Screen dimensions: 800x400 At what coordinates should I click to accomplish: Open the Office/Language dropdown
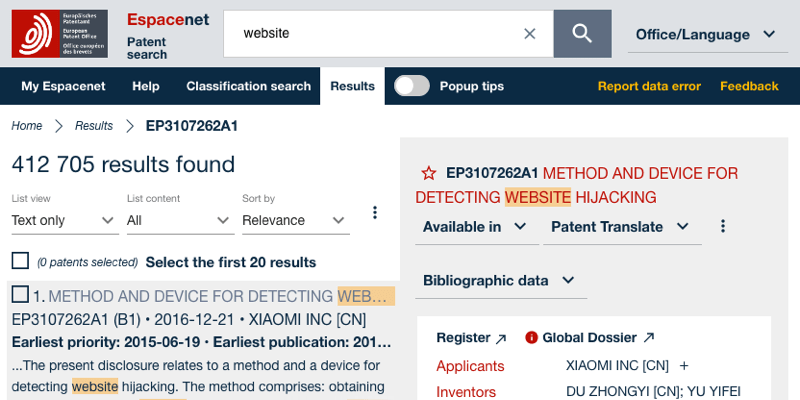(x=705, y=35)
